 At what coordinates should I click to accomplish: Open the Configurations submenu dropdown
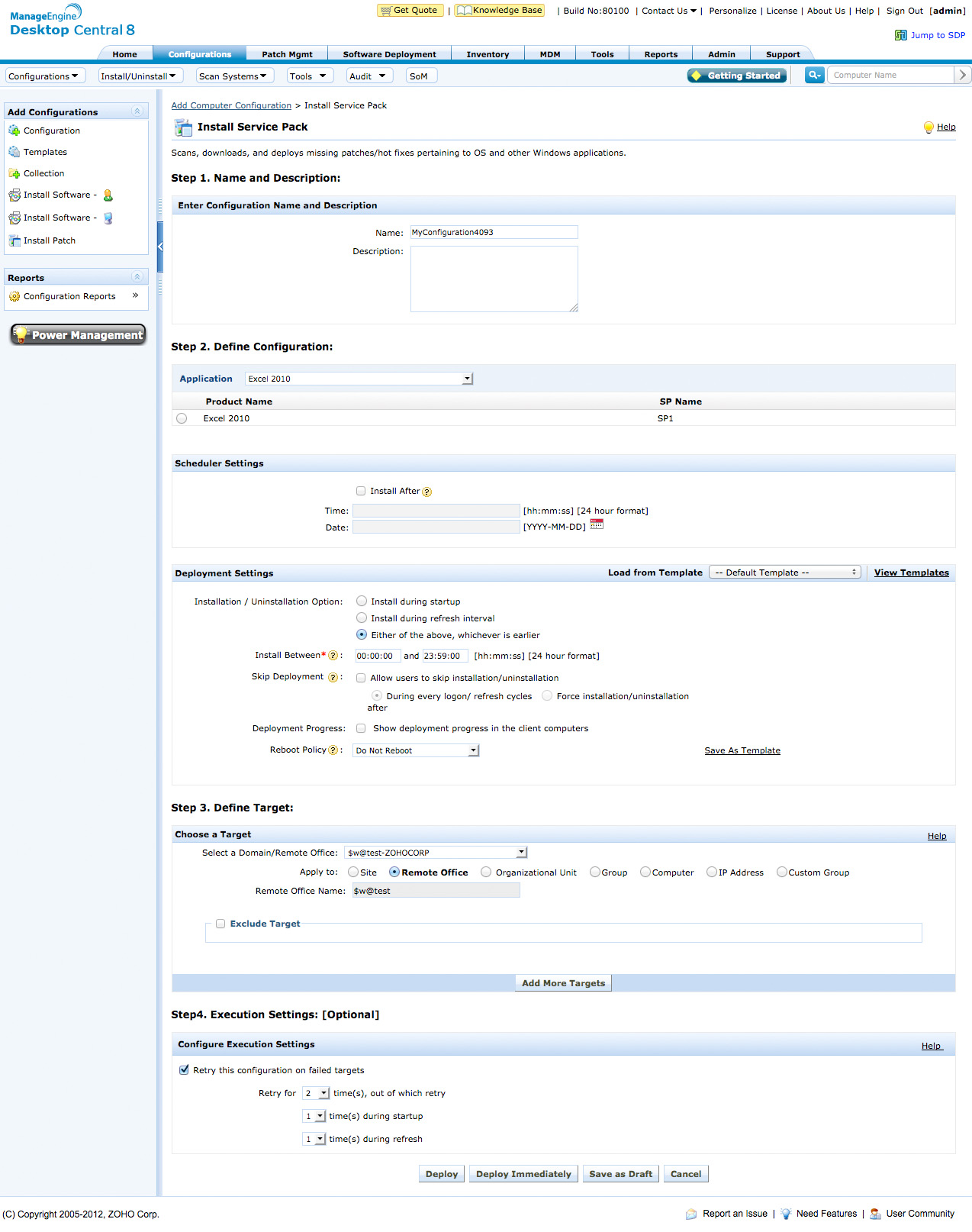click(x=44, y=76)
